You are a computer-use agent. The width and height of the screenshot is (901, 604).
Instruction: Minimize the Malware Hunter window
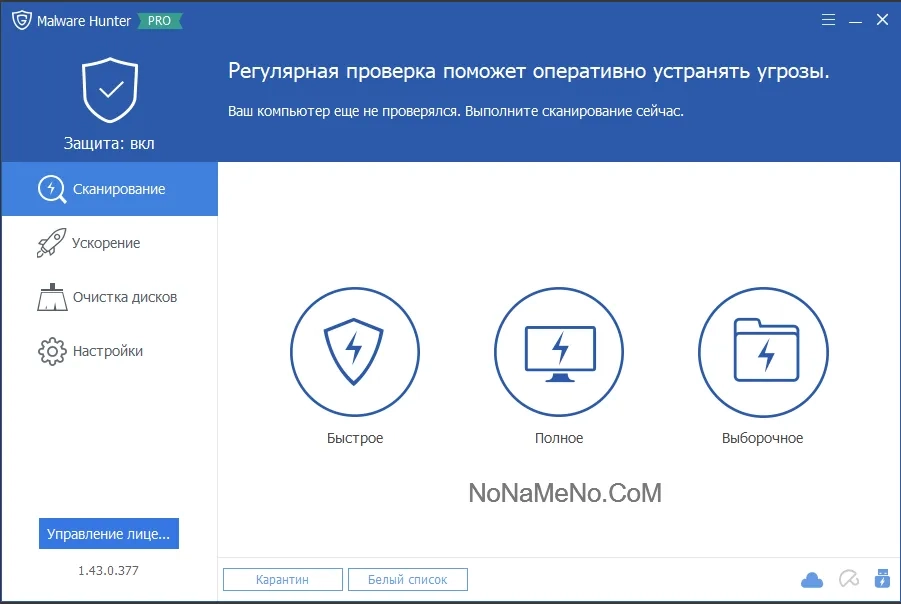(855, 20)
